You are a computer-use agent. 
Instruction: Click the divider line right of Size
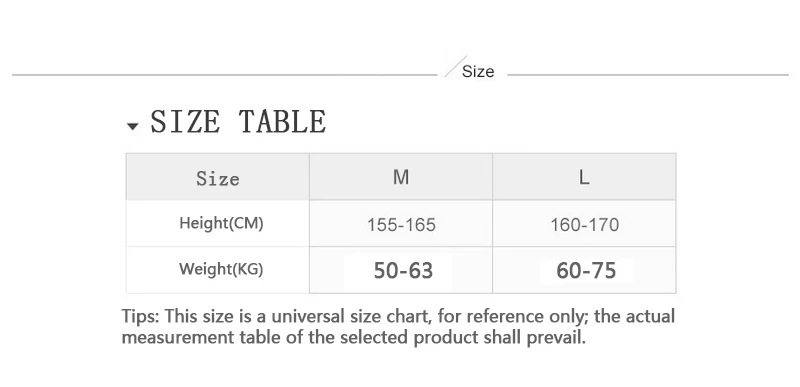point(648,75)
